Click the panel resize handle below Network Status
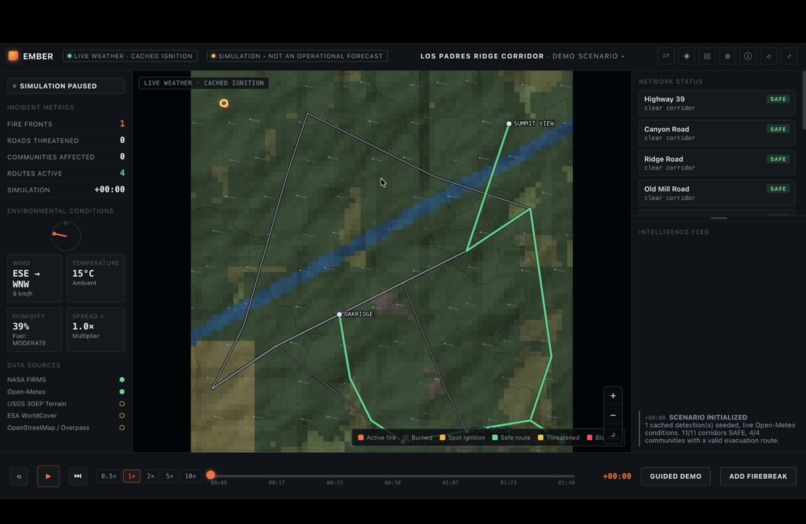The height and width of the screenshot is (524, 806). pos(719,218)
